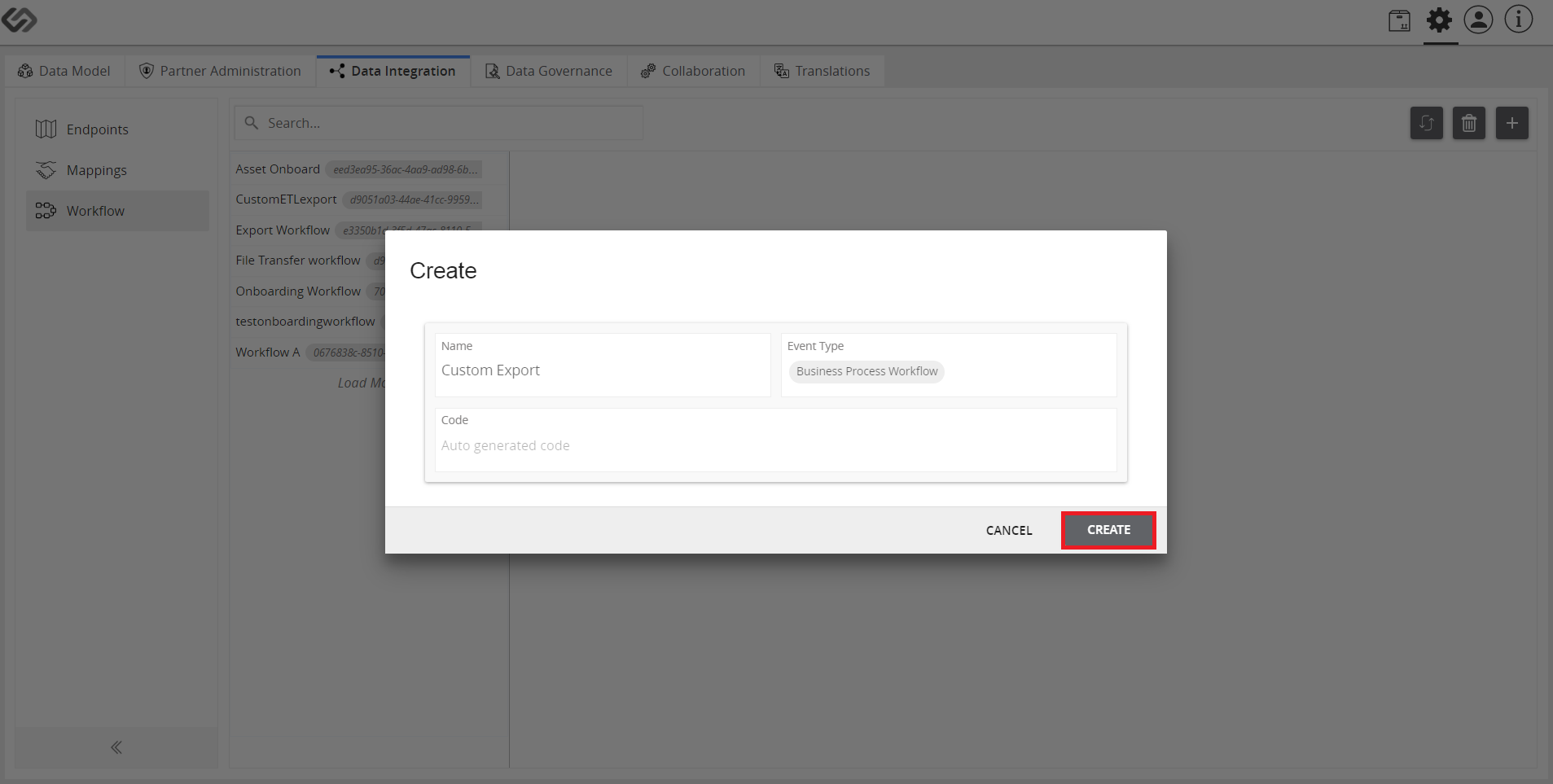Click the CustomETLexport ID badge
Viewport: 1553px width, 784px height.
412,199
